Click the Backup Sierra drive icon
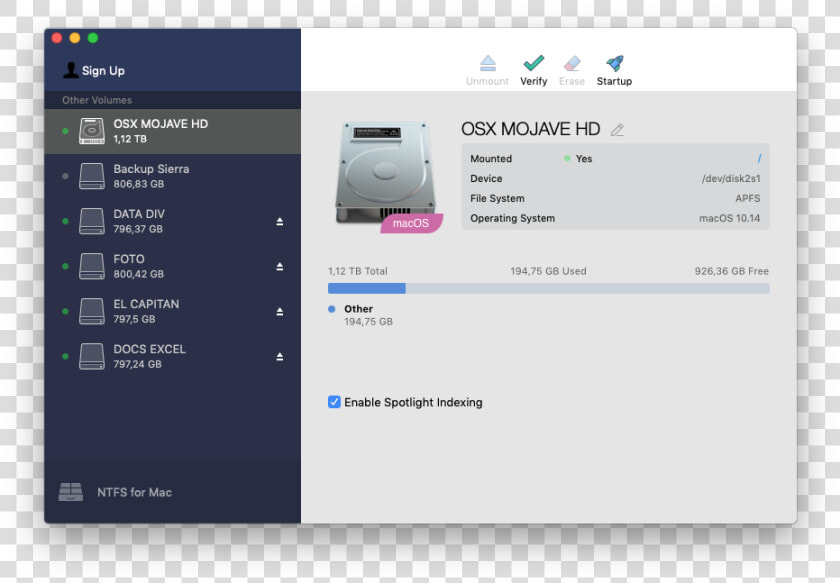The width and height of the screenshot is (840, 583). pos(92,176)
